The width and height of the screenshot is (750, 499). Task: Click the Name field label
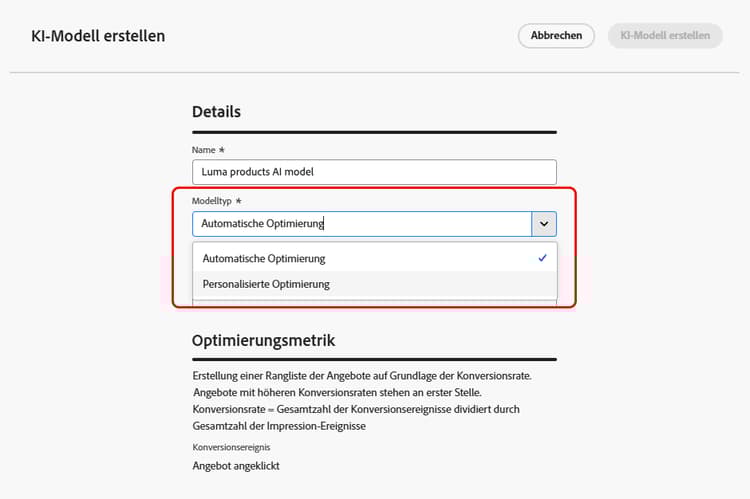click(203, 150)
